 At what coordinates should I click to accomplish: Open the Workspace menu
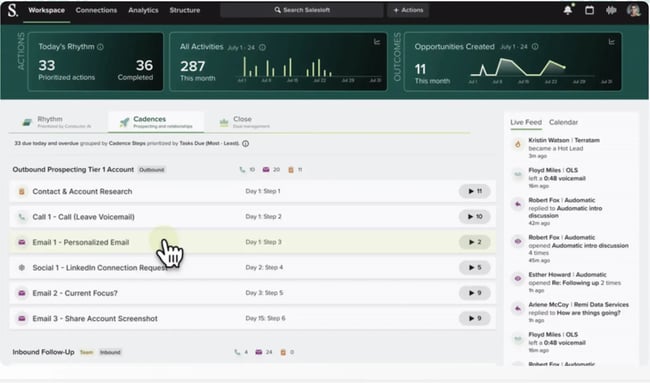(46, 10)
